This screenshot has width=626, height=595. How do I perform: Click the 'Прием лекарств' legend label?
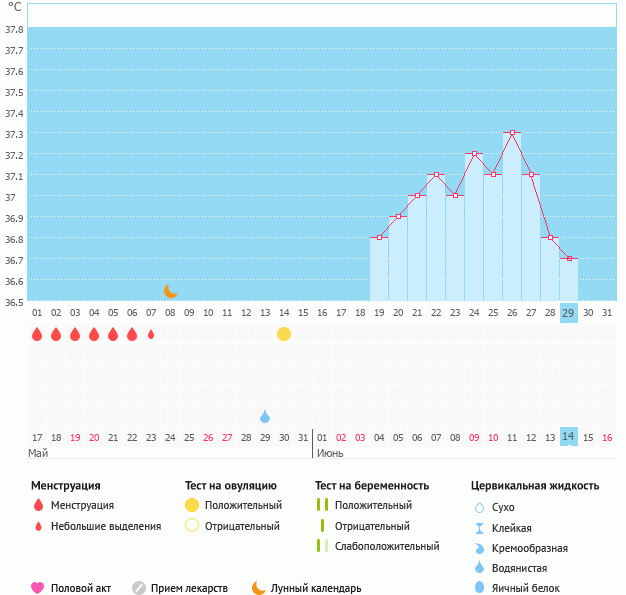[x=189, y=588]
